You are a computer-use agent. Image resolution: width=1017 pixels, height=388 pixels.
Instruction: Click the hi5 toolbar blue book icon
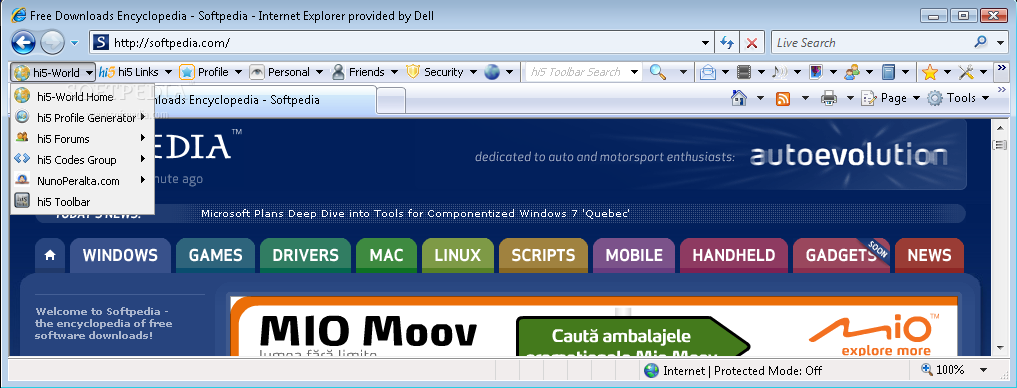[889, 72]
